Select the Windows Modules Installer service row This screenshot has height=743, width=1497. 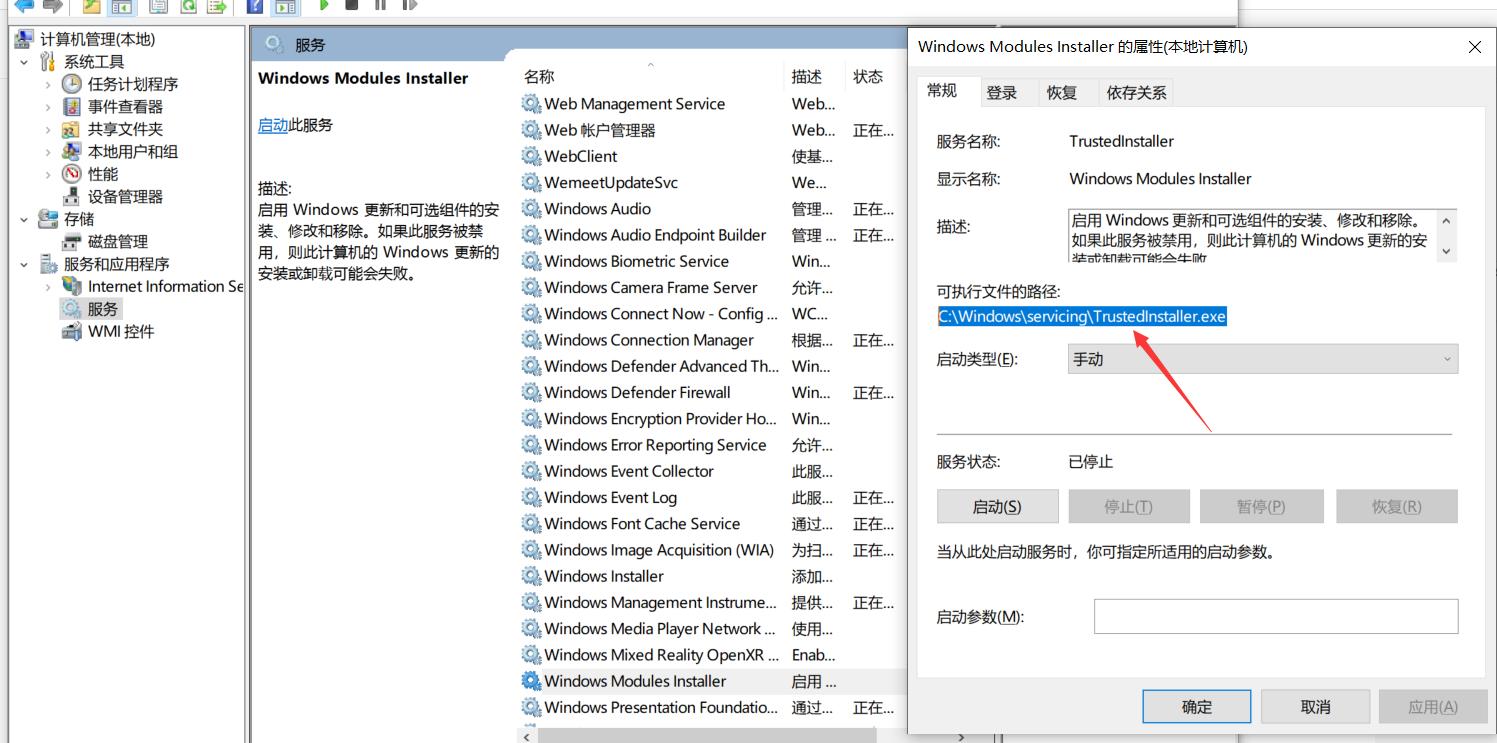(712, 681)
